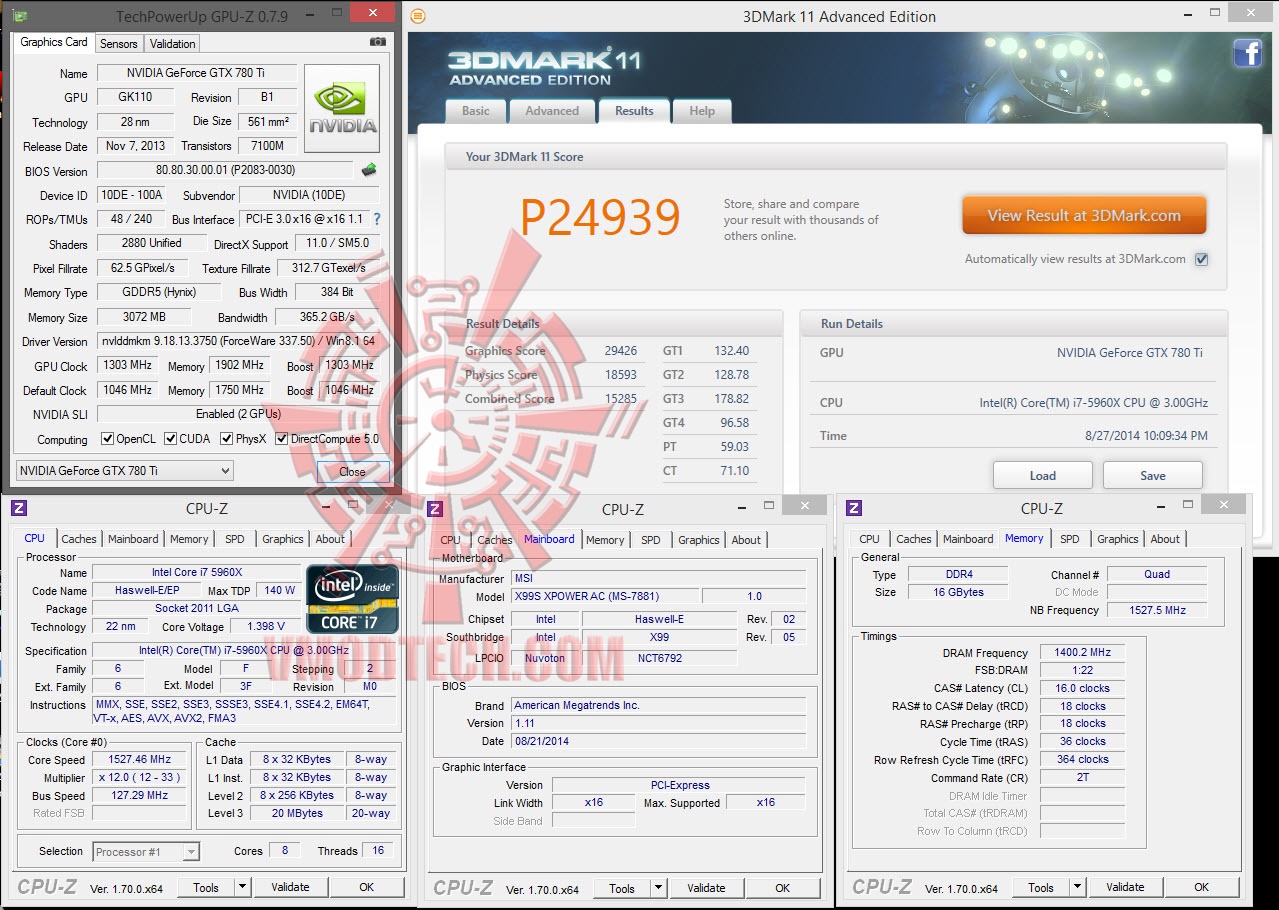
Task: Expand Tools arrow in CPU-Z CPU window
Action: [242, 887]
